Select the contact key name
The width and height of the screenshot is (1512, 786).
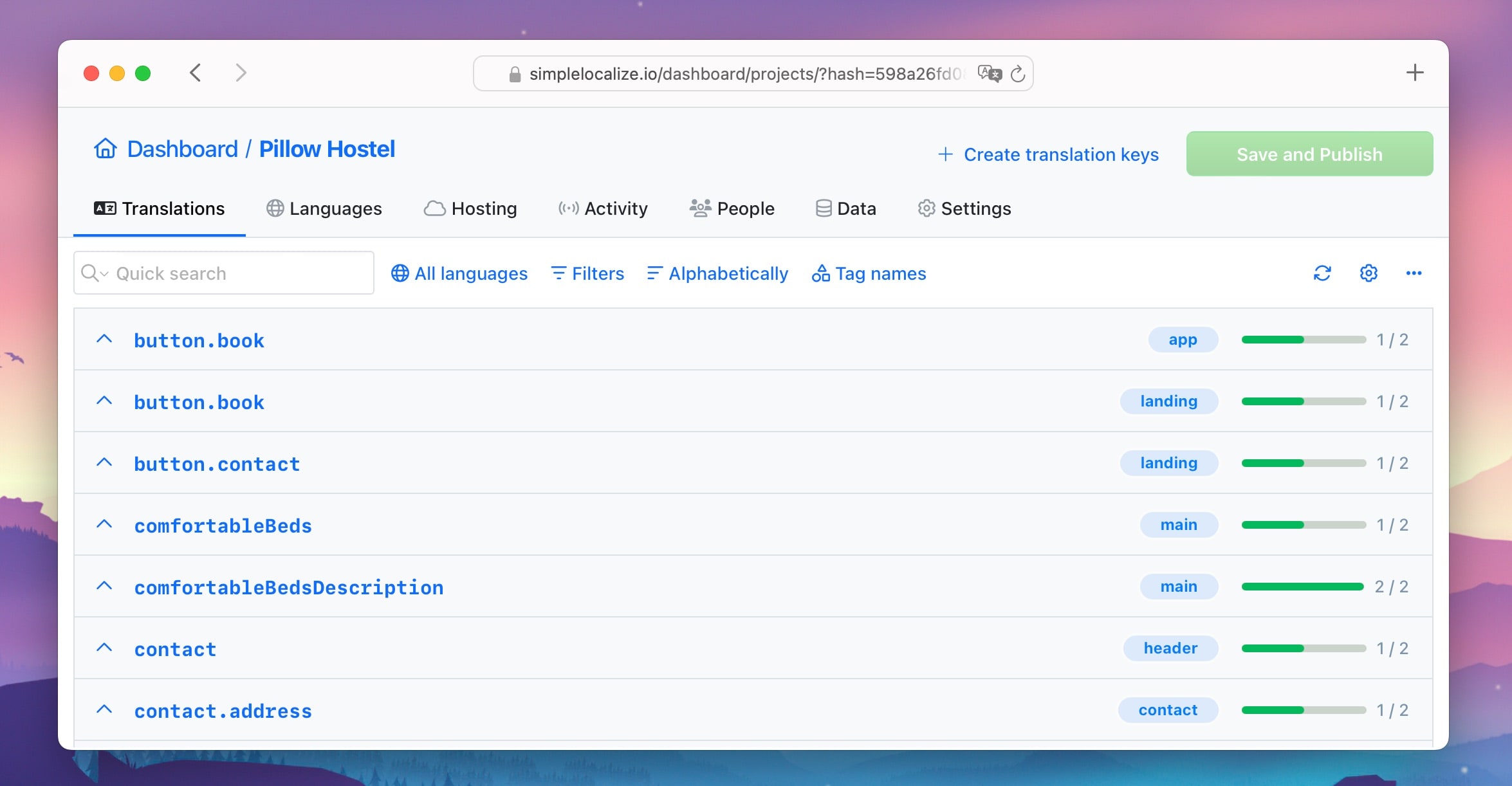point(175,649)
